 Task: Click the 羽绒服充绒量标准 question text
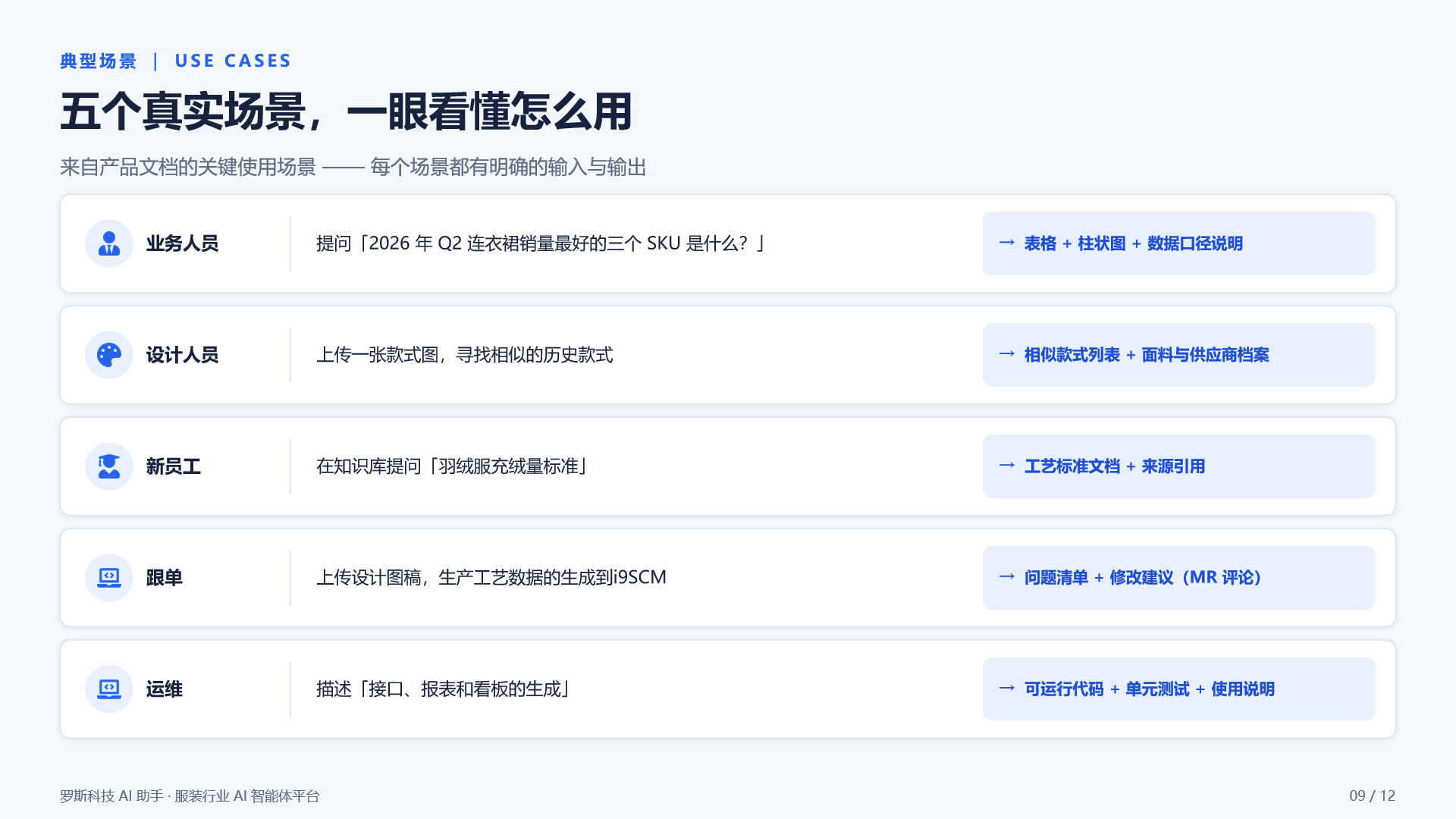(452, 466)
